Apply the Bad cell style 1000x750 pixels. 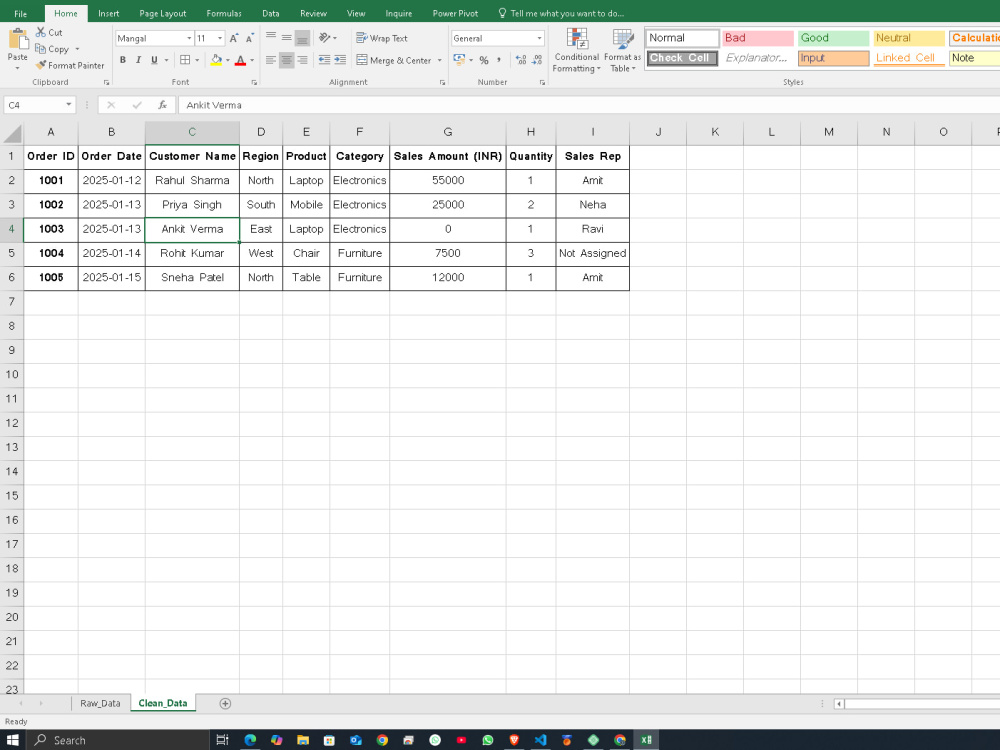[758, 38]
